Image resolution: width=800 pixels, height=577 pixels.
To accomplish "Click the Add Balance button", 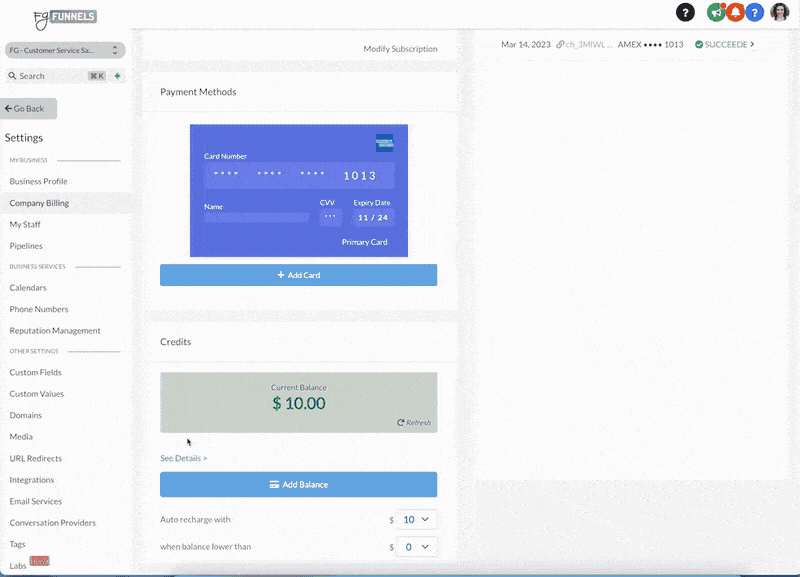I will click(298, 484).
